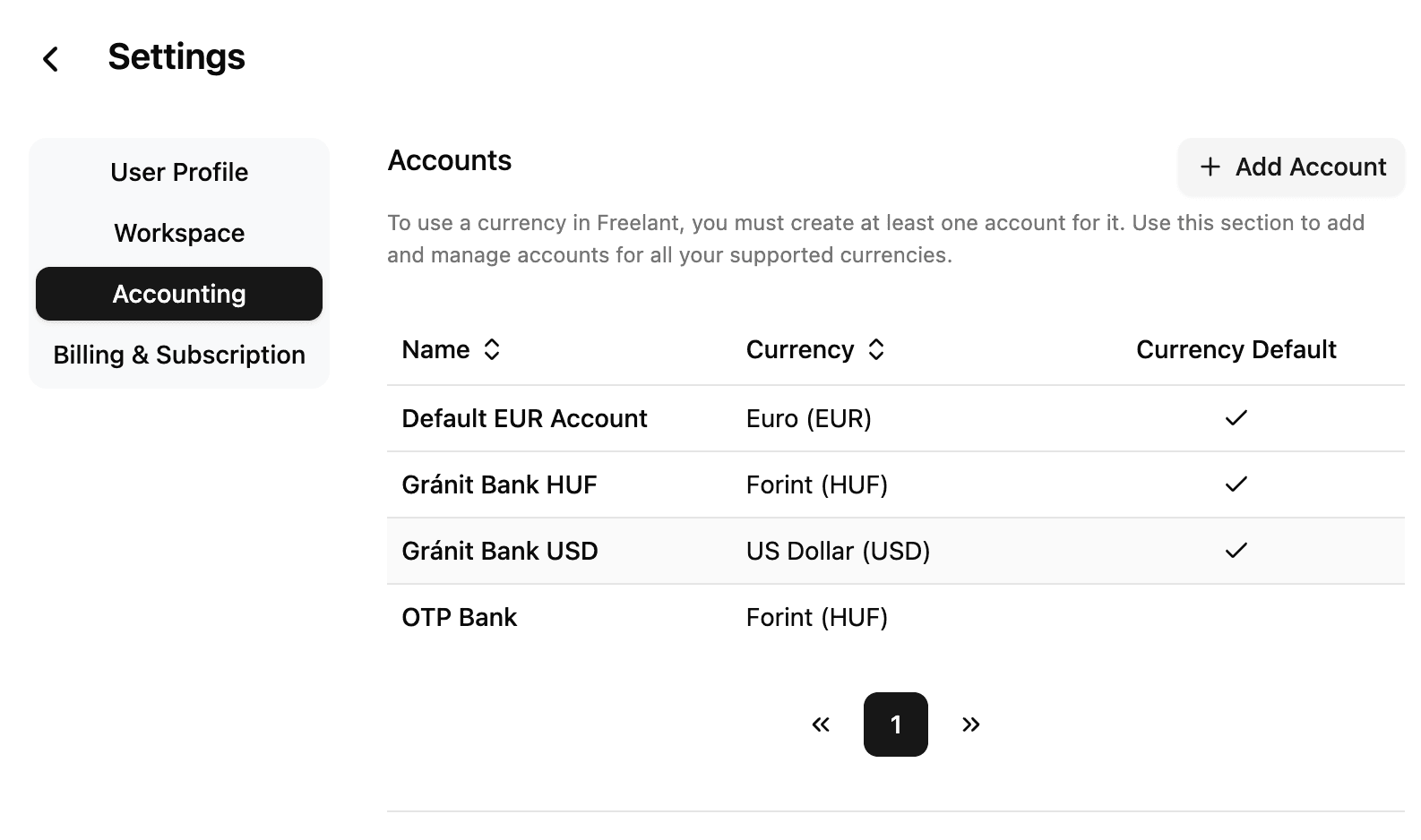1421x840 pixels.
Task: Click the sort icon beside Currency column
Action: click(x=876, y=349)
